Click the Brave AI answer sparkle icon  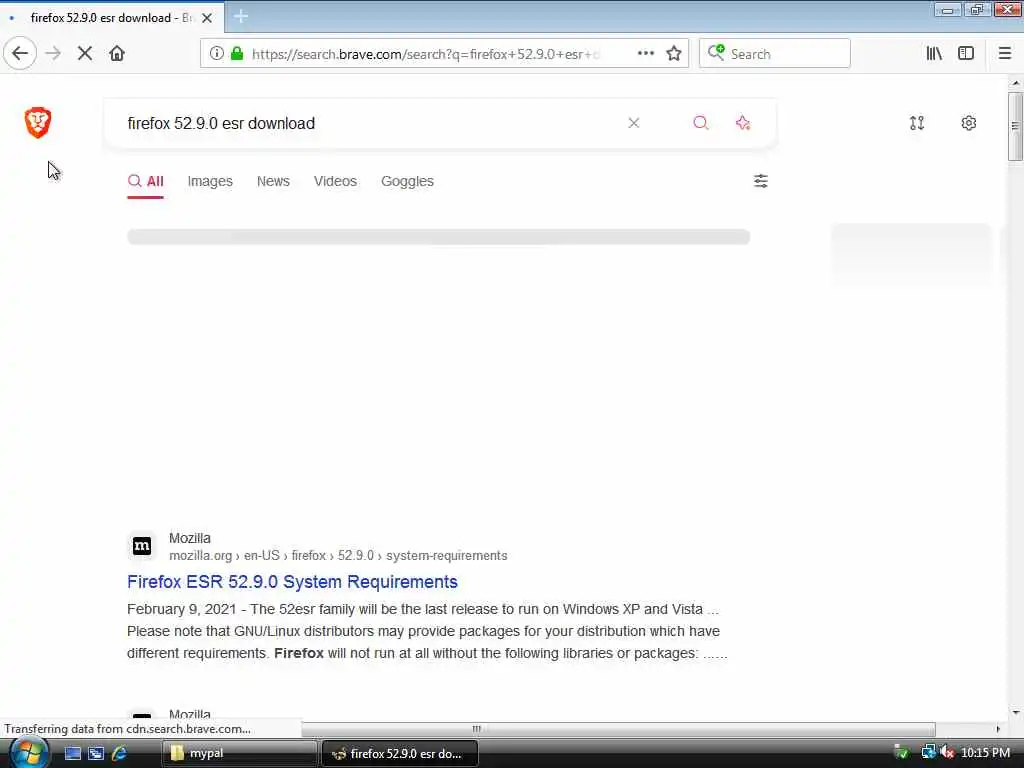(x=743, y=123)
